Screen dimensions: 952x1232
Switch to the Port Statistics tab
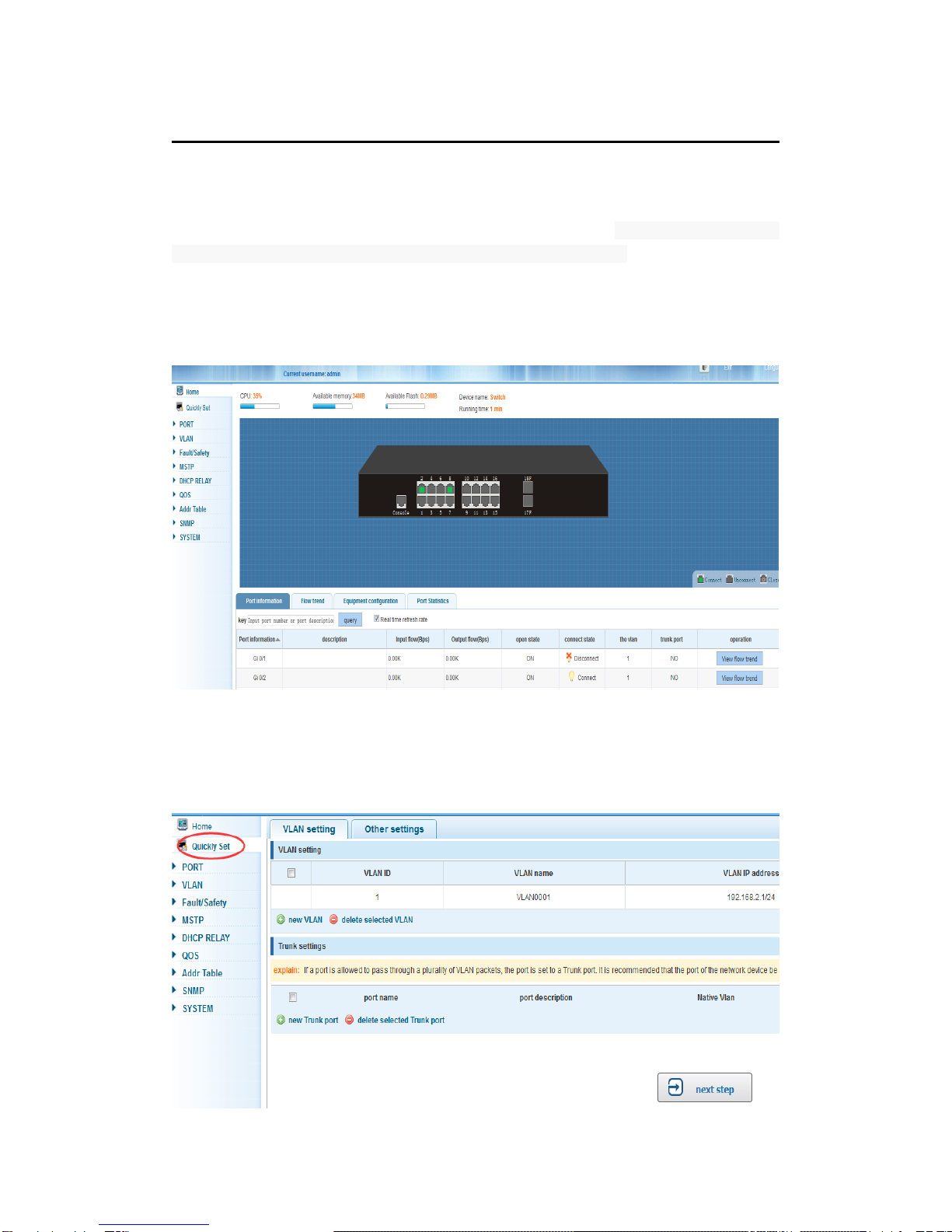(x=432, y=601)
